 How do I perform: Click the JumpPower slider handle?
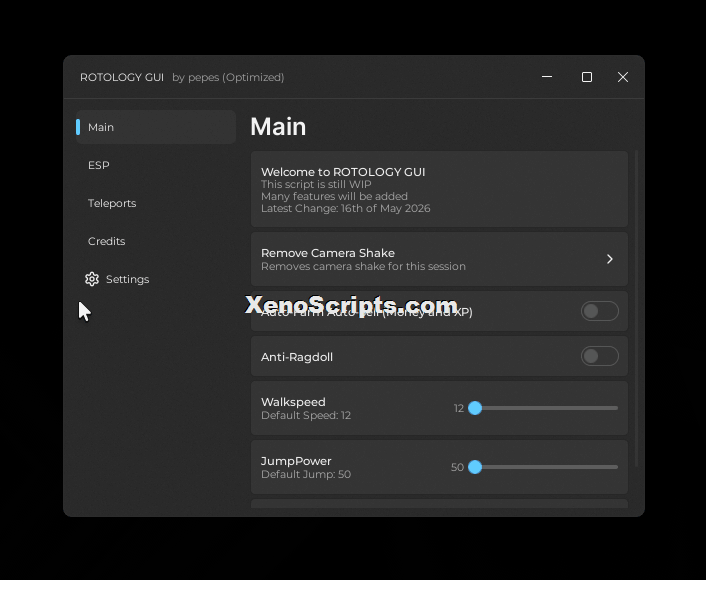tap(475, 467)
